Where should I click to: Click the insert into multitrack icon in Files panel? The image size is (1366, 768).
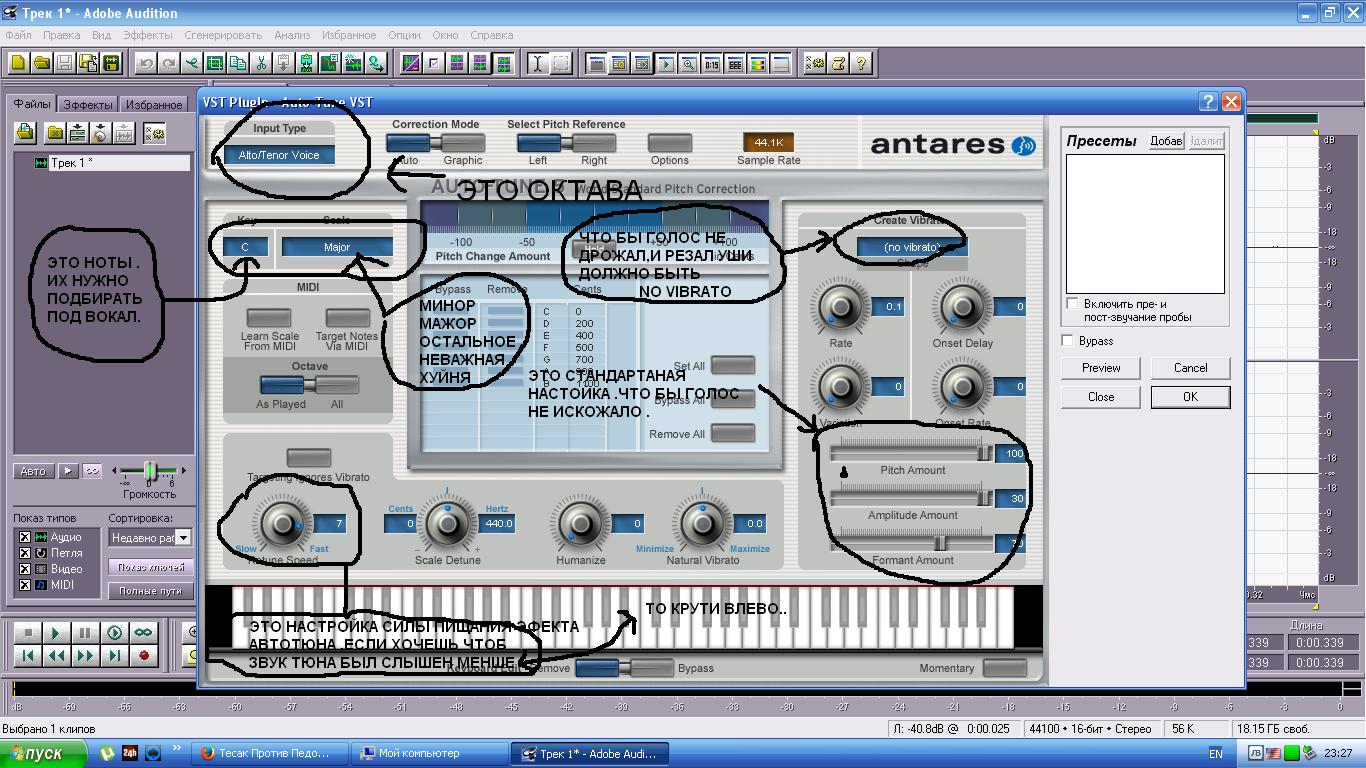(x=77, y=132)
